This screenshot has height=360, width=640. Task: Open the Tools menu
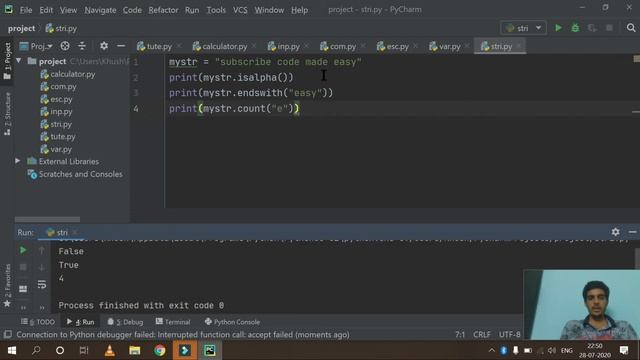tap(216, 10)
